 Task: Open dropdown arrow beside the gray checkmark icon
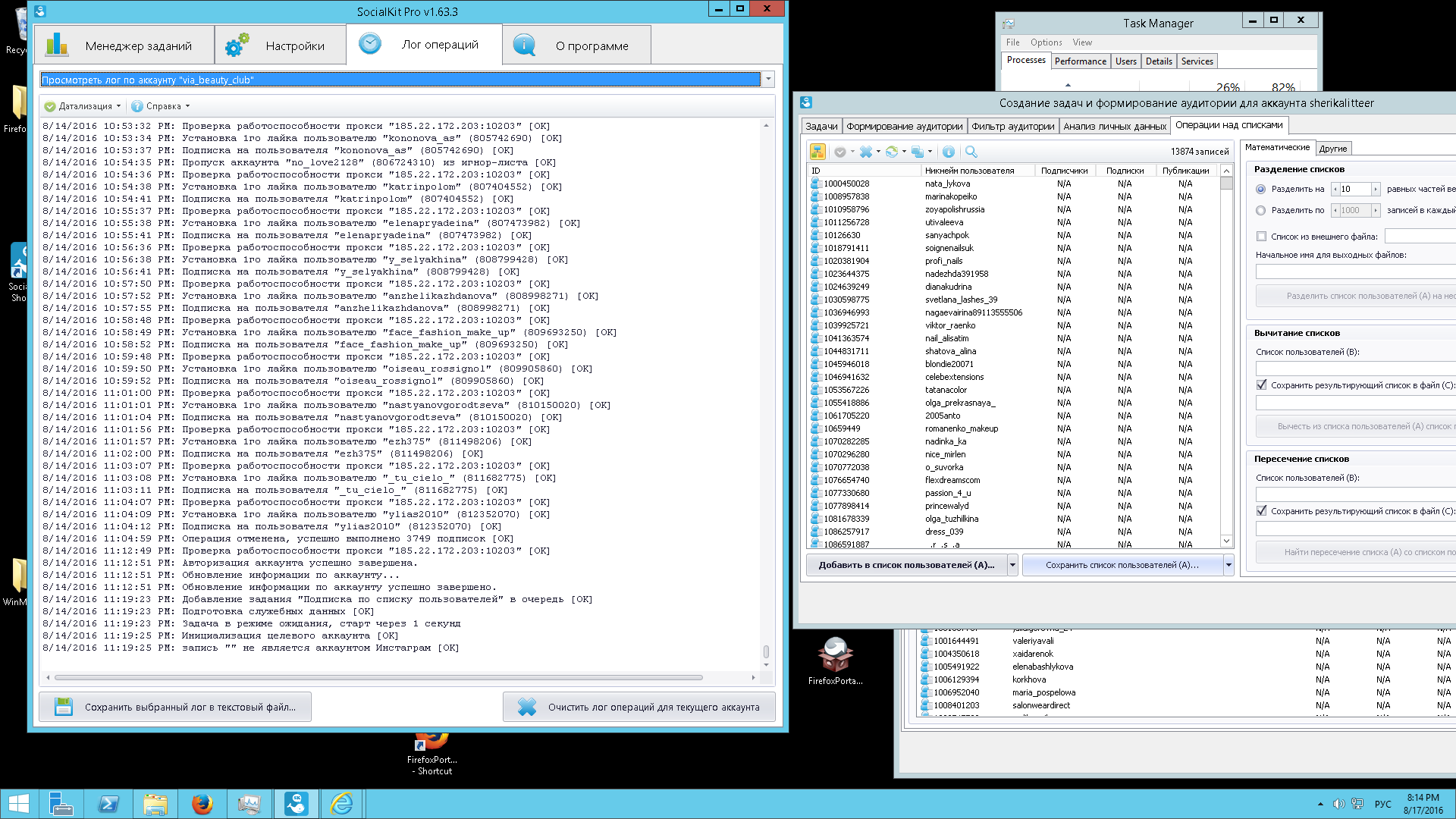[x=852, y=152]
